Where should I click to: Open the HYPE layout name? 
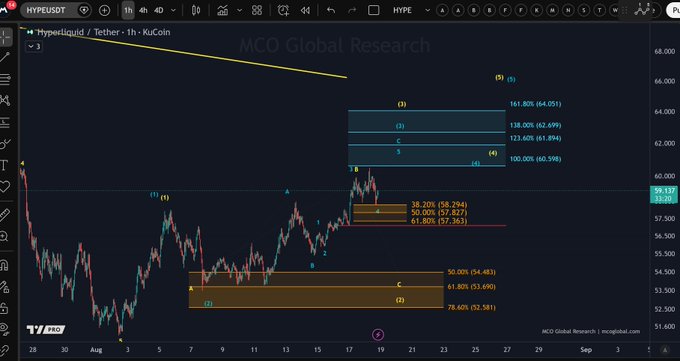402,10
